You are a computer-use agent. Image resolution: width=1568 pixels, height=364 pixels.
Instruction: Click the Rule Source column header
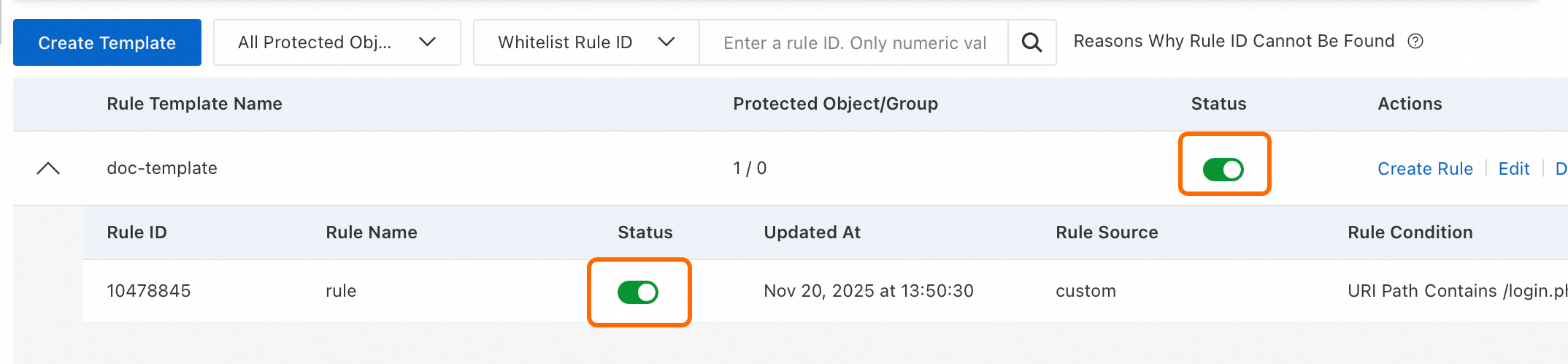point(1107,232)
